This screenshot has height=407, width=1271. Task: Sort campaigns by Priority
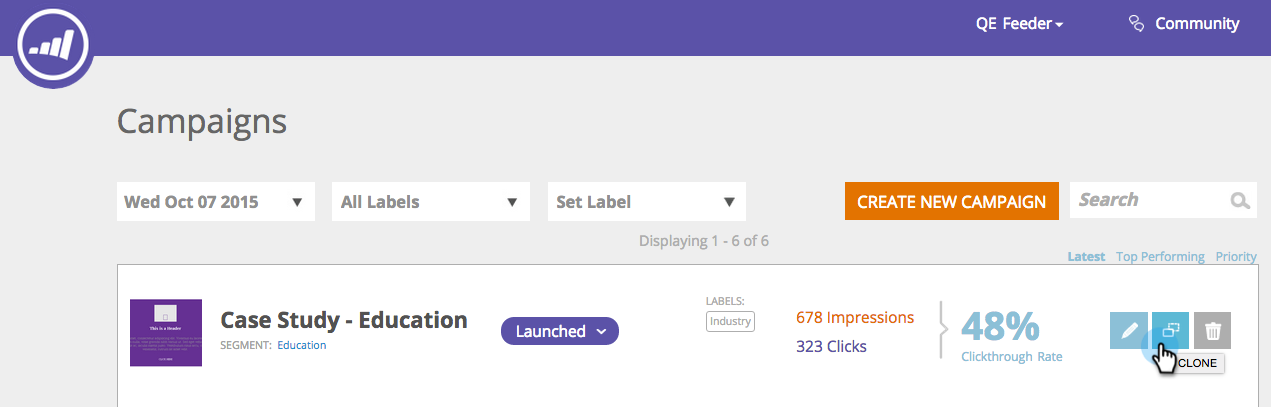pyautogui.click(x=1236, y=257)
